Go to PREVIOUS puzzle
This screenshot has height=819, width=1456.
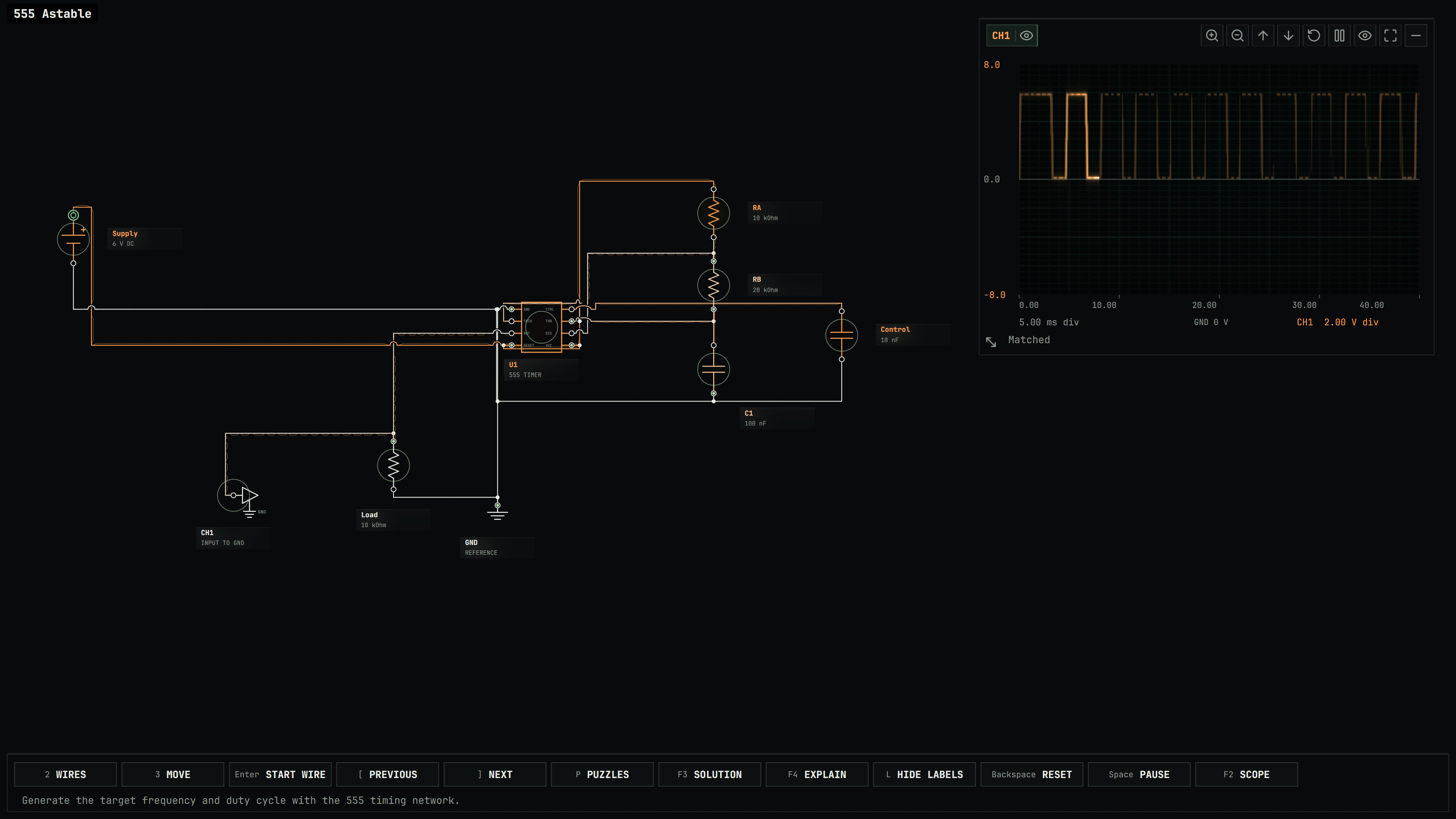tap(388, 774)
